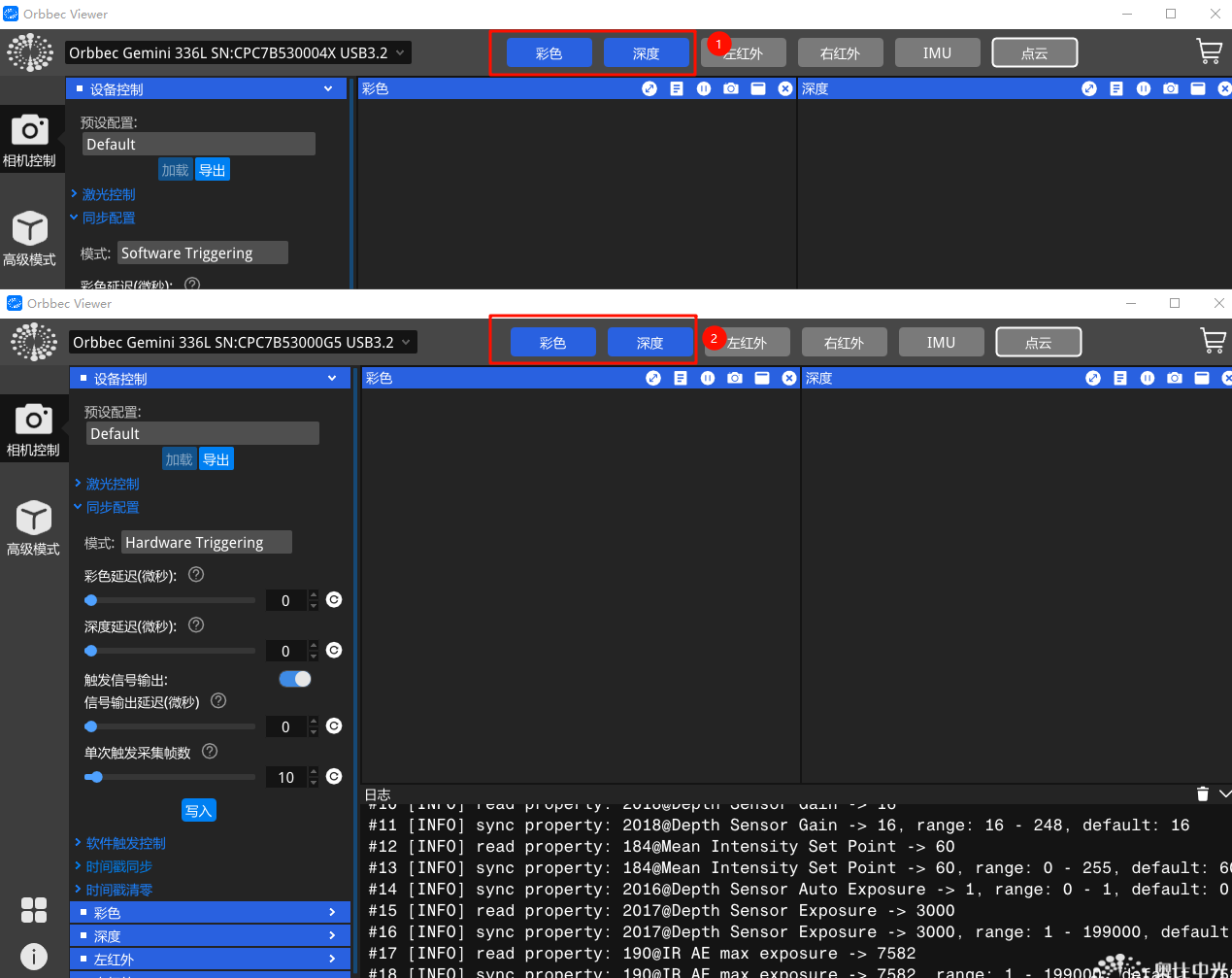Viewport: 1232px width, 978px height.
Task: Click the info icon in the left sidebar
Action: click(x=34, y=957)
